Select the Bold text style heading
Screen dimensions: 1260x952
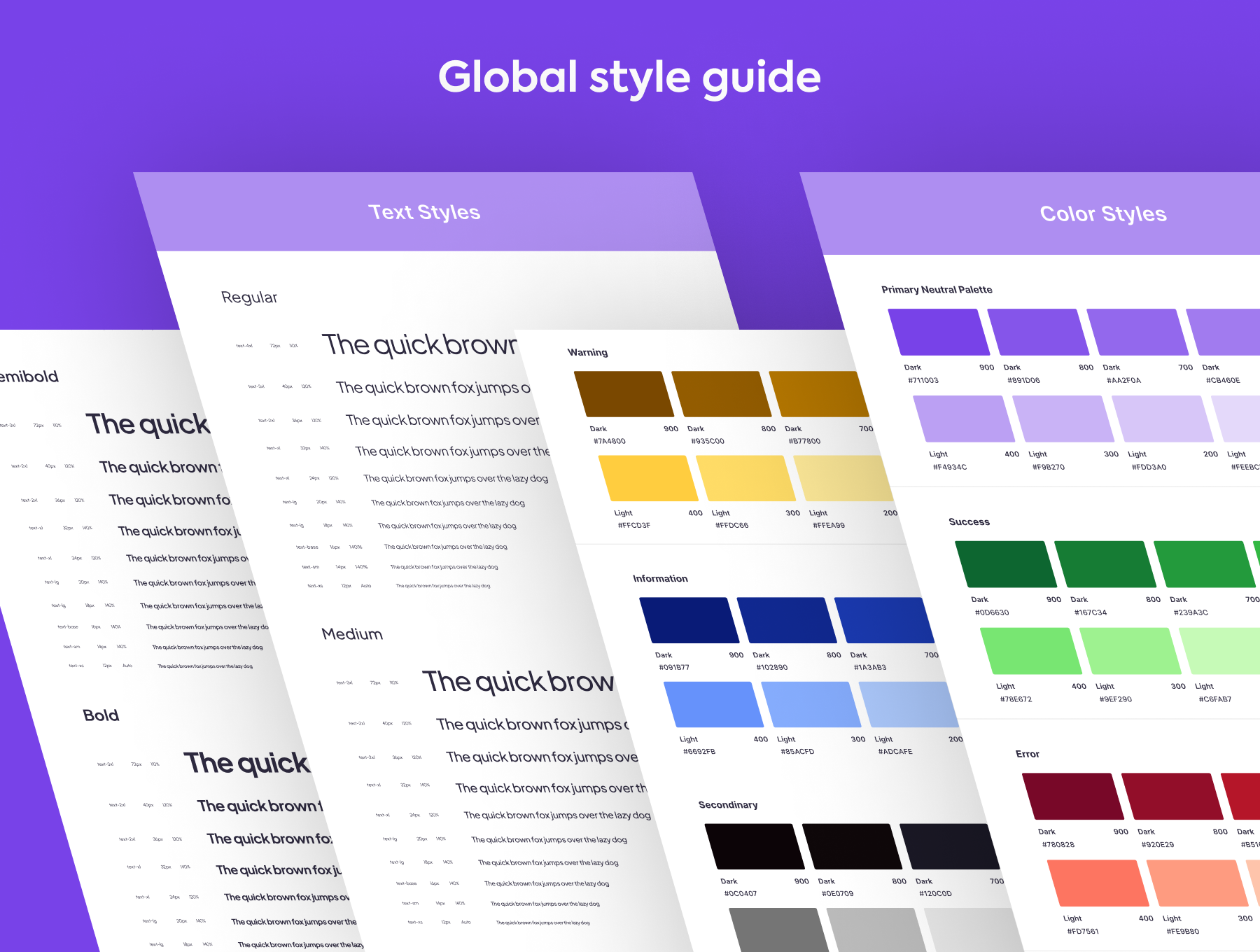(x=101, y=715)
